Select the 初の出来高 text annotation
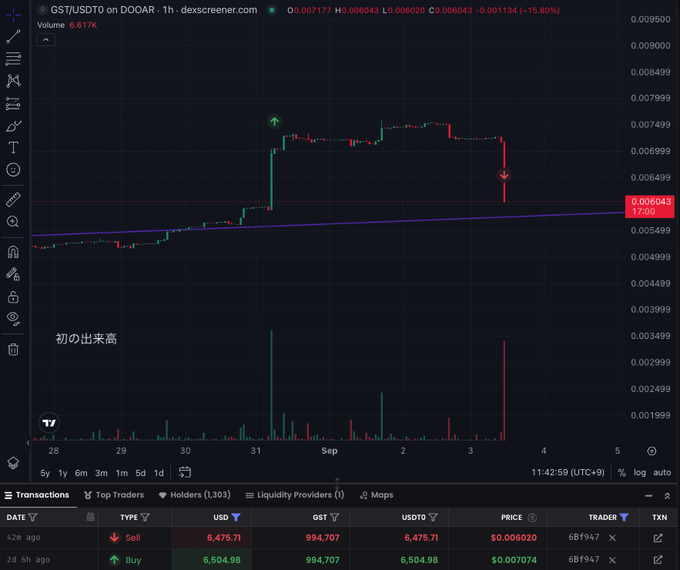Screen dimensions: 680x570 pyautogui.click(x=86, y=339)
